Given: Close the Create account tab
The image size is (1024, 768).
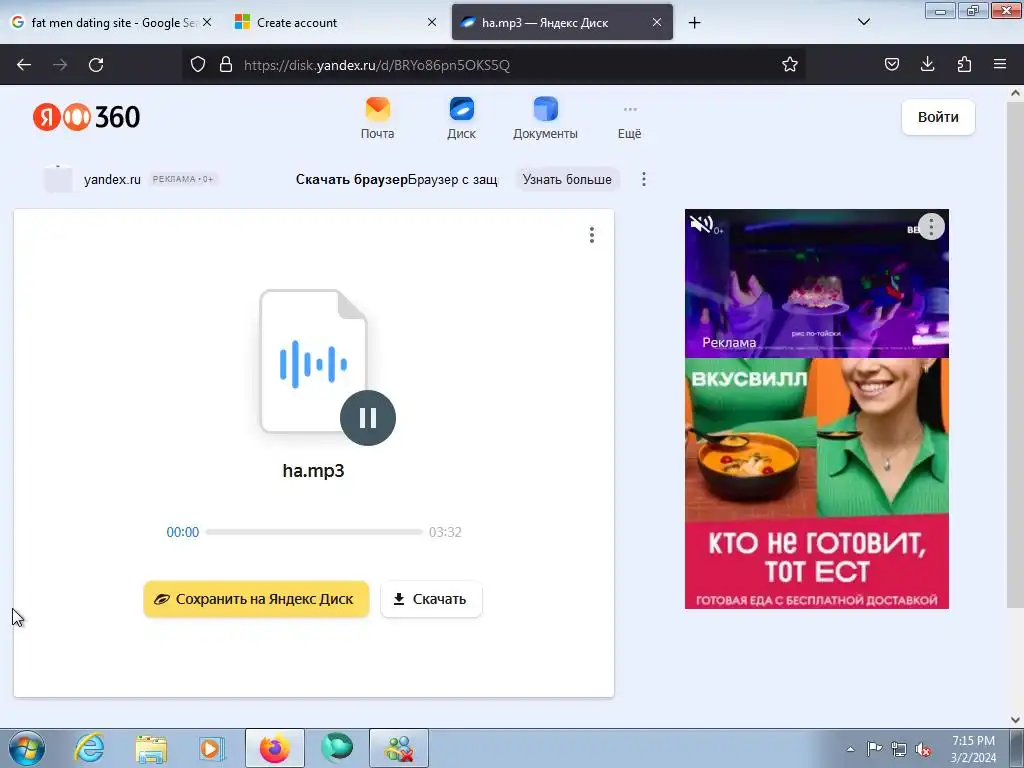Looking at the screenshot, I should click(x=432, y=22).
